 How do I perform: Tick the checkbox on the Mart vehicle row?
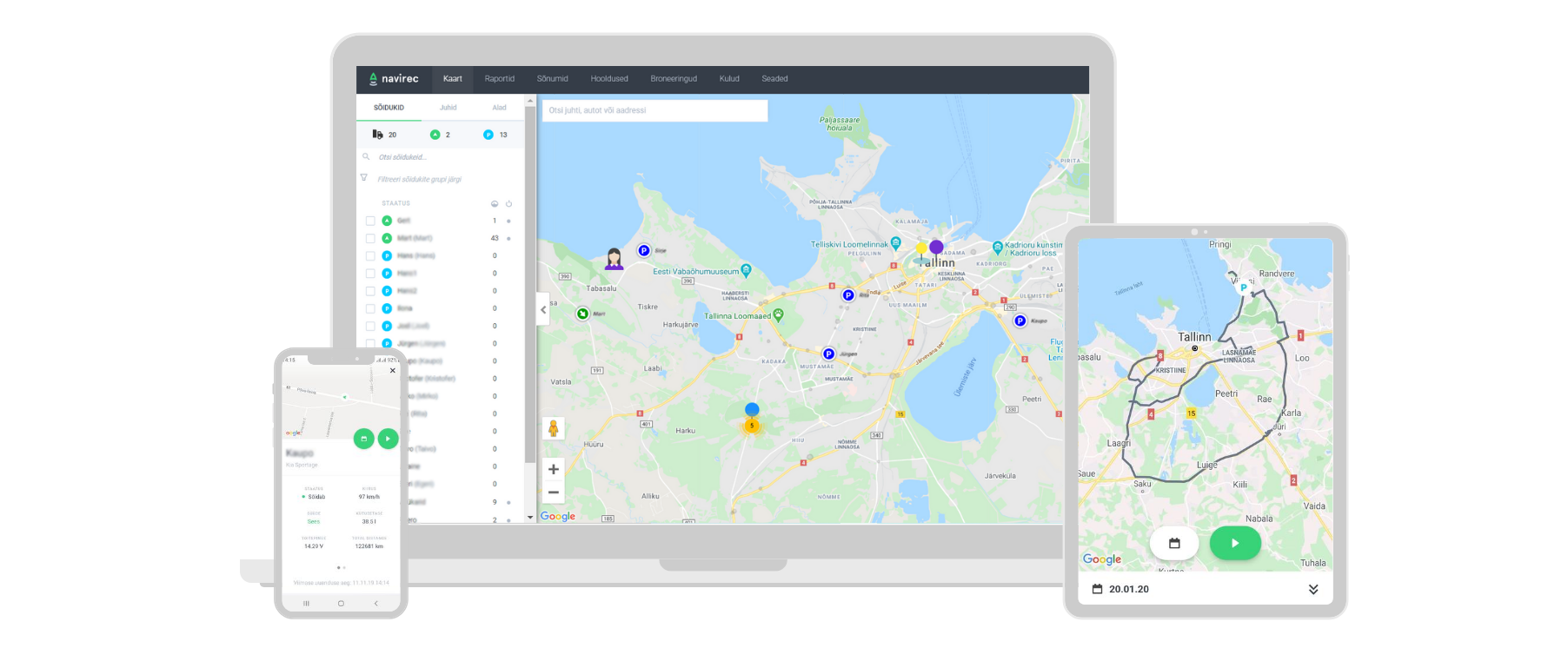(x=370, y=238)
